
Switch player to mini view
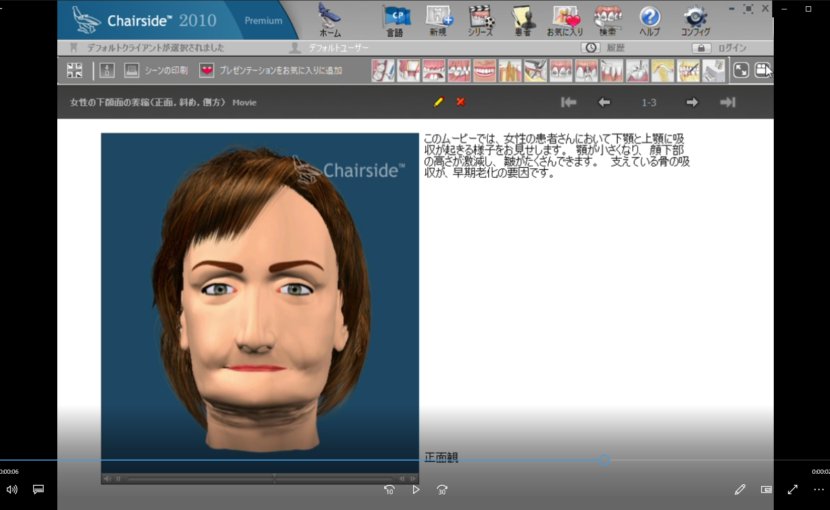tap(766, 489)
